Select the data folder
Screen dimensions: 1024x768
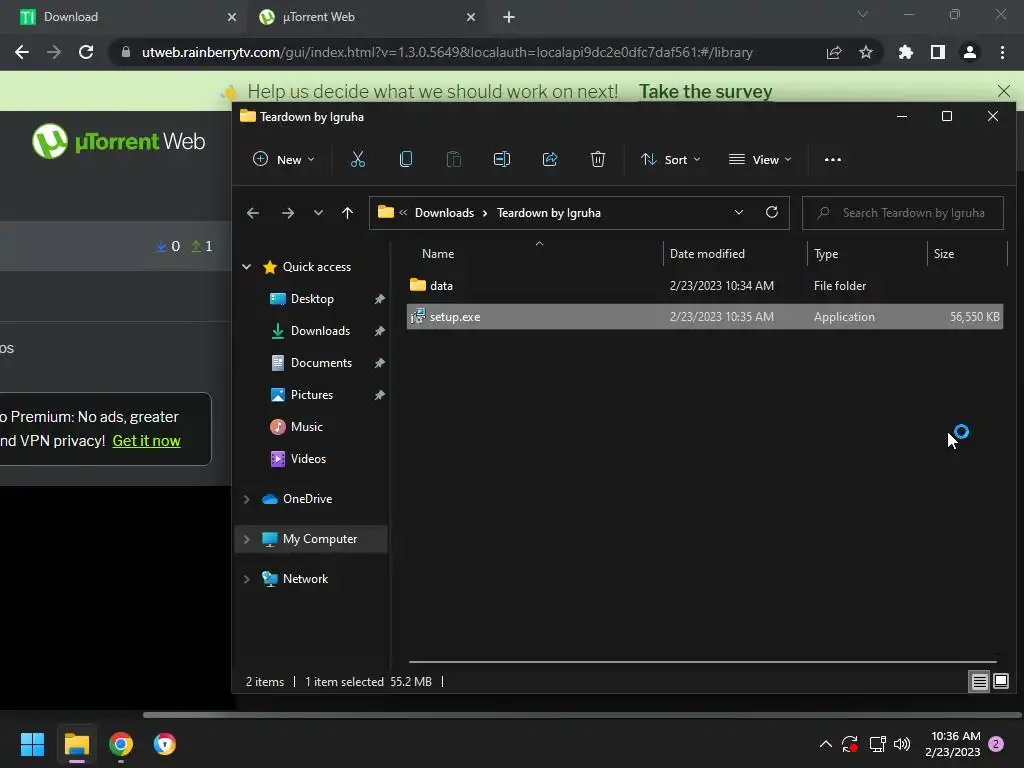click(705, 285)
